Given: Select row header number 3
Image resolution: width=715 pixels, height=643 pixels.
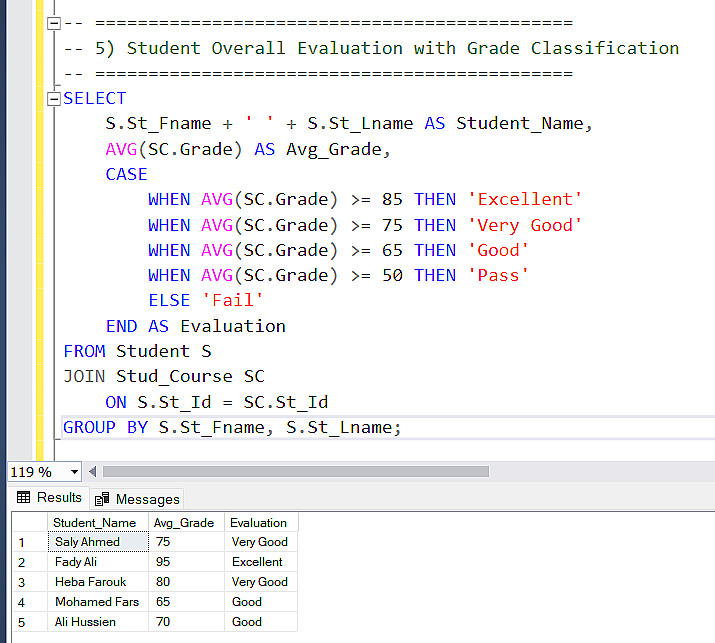Looking at the screenshot, I should coord(30,582).
